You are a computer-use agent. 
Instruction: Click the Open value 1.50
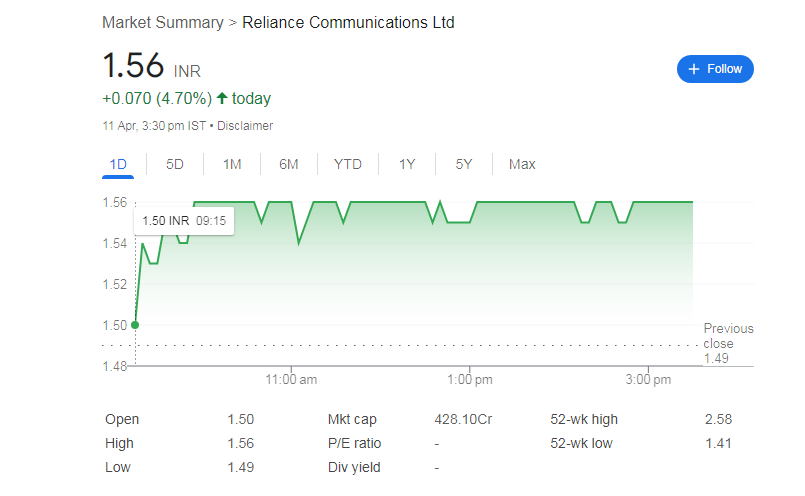[x=241, y=419]
